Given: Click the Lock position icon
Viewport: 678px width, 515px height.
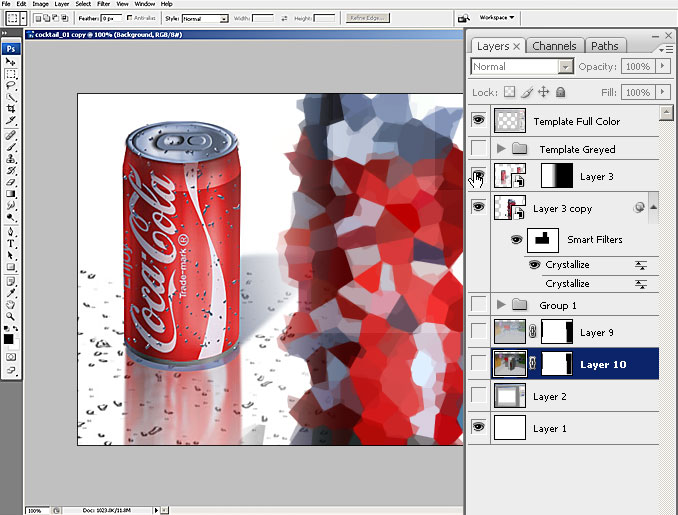Looking at the screenshot, I should tap(544, 92).
